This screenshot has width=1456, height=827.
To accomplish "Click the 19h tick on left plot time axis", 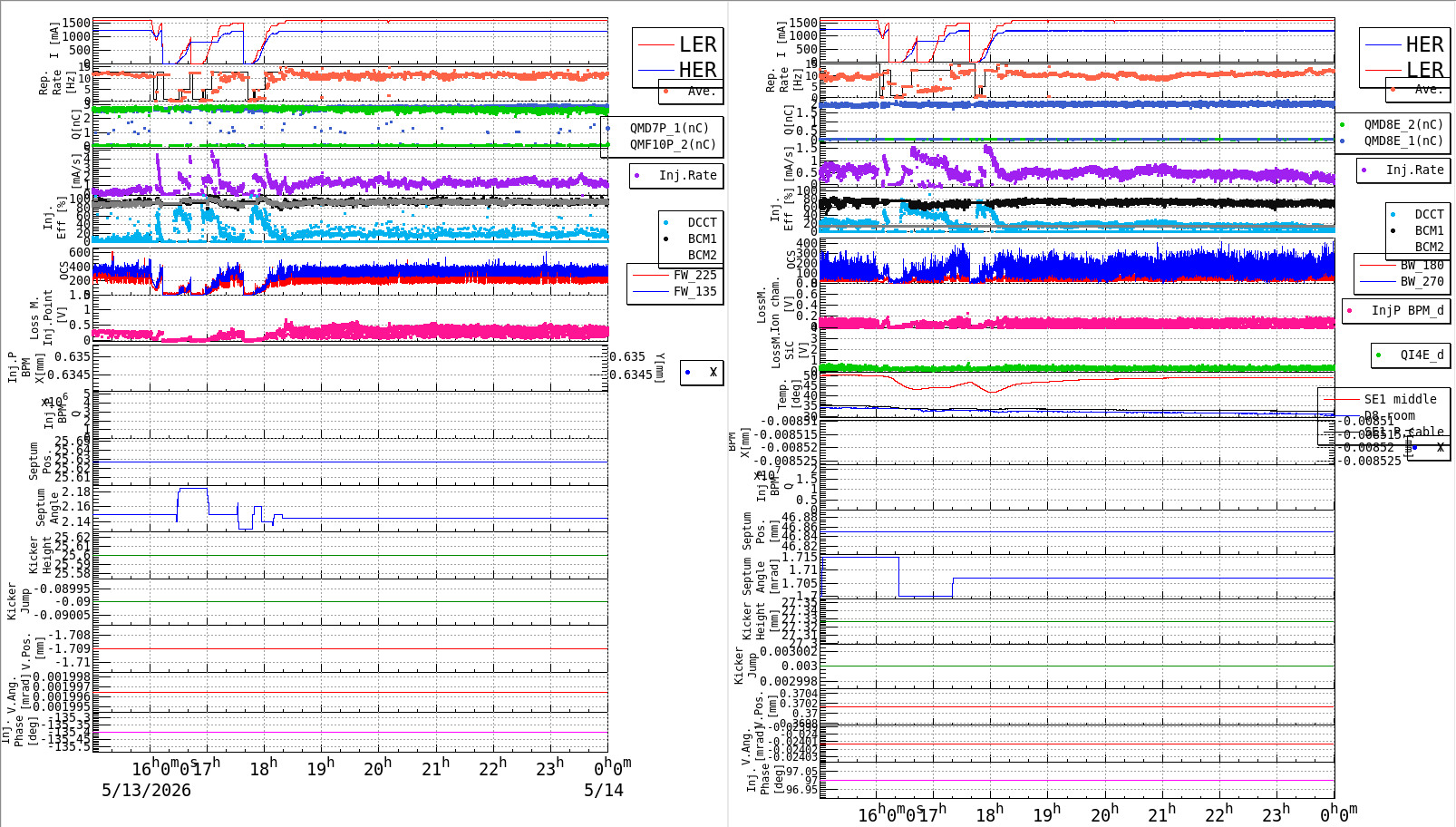I will (x=320, y=768).
